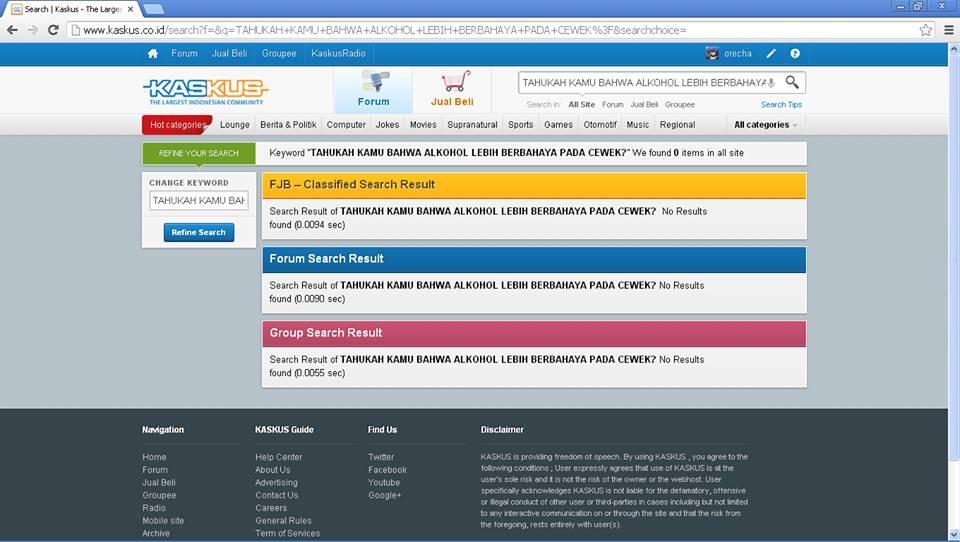Viewport: 960px width, 542px height.
Task: Open footer Twitter link
Action: 381,457
